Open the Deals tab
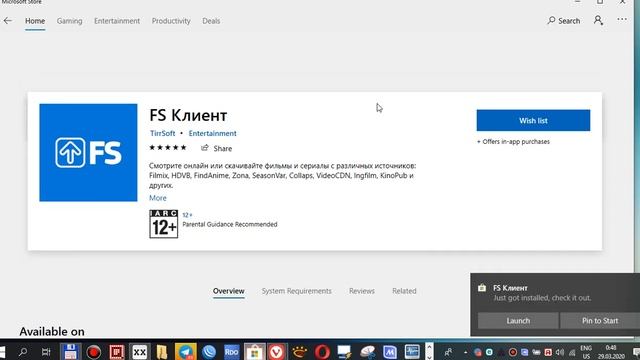640x360 pixels. [x=211, y=21]
